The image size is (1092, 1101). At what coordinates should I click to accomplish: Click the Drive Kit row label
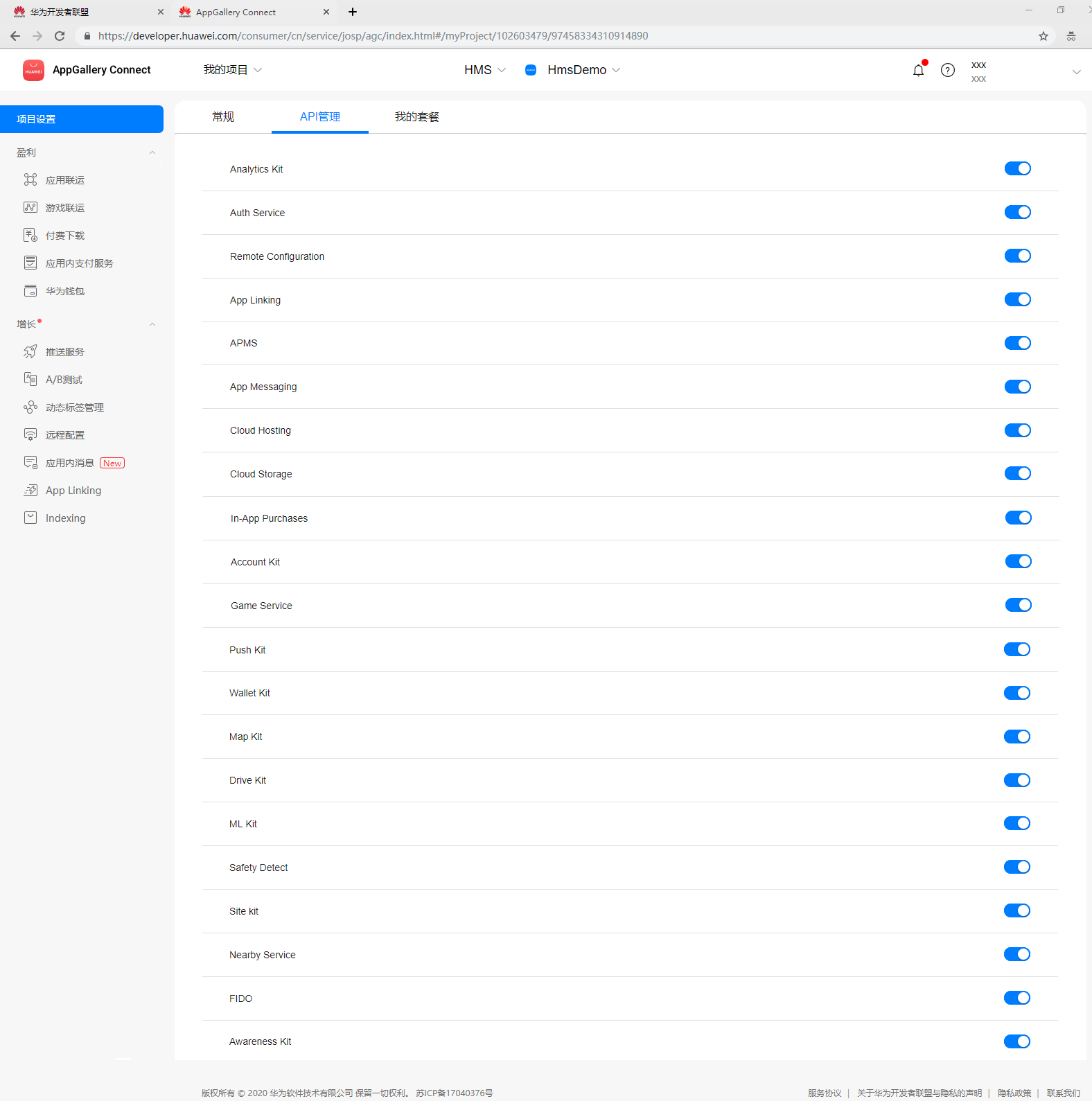click(248, 780)
